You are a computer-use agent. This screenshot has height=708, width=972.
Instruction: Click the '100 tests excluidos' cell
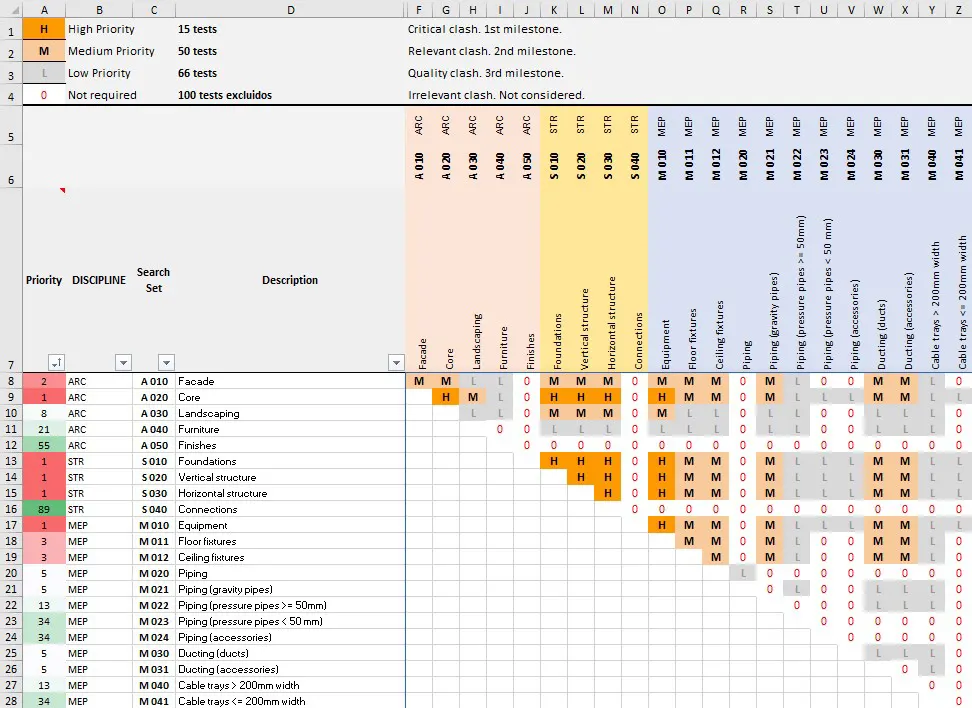click(x=225, y=95)
